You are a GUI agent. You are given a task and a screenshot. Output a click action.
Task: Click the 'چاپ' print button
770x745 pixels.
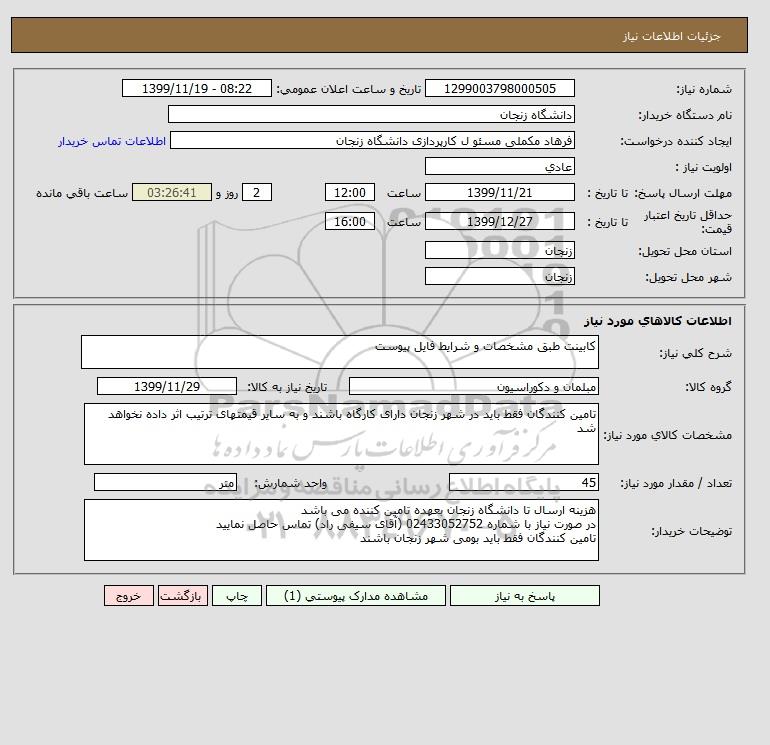(x=237, y=596)
